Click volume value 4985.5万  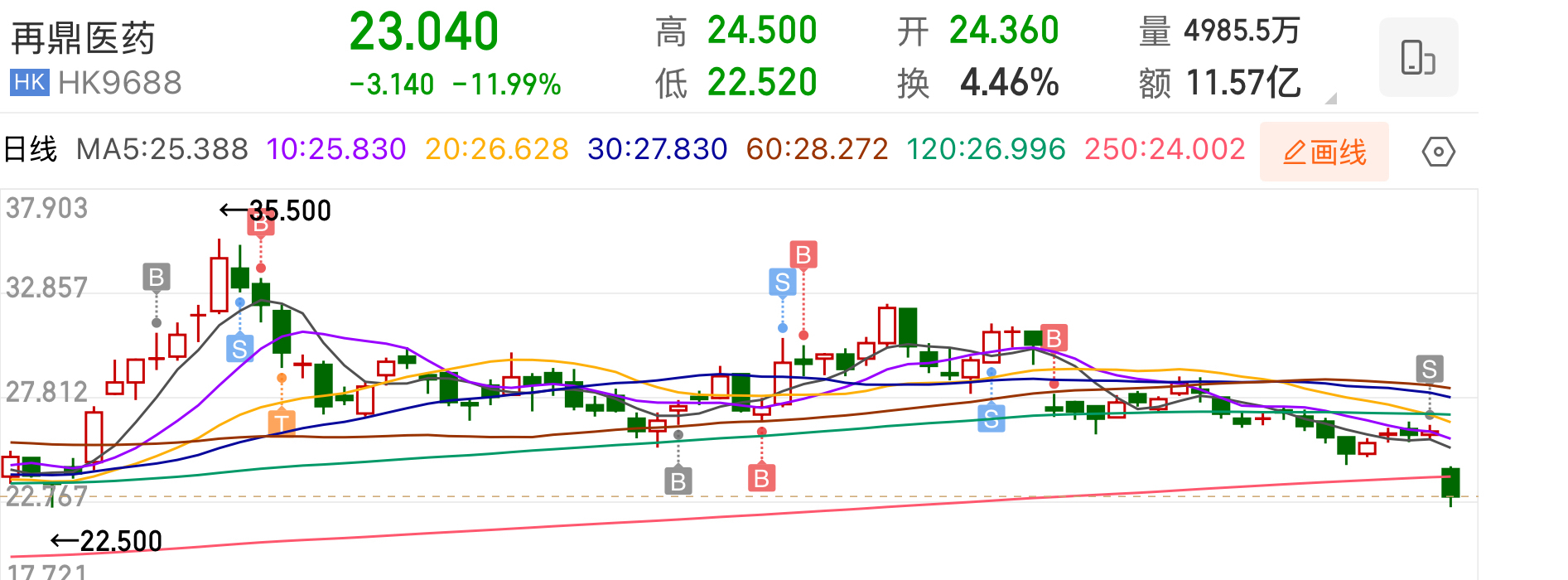1242,31
